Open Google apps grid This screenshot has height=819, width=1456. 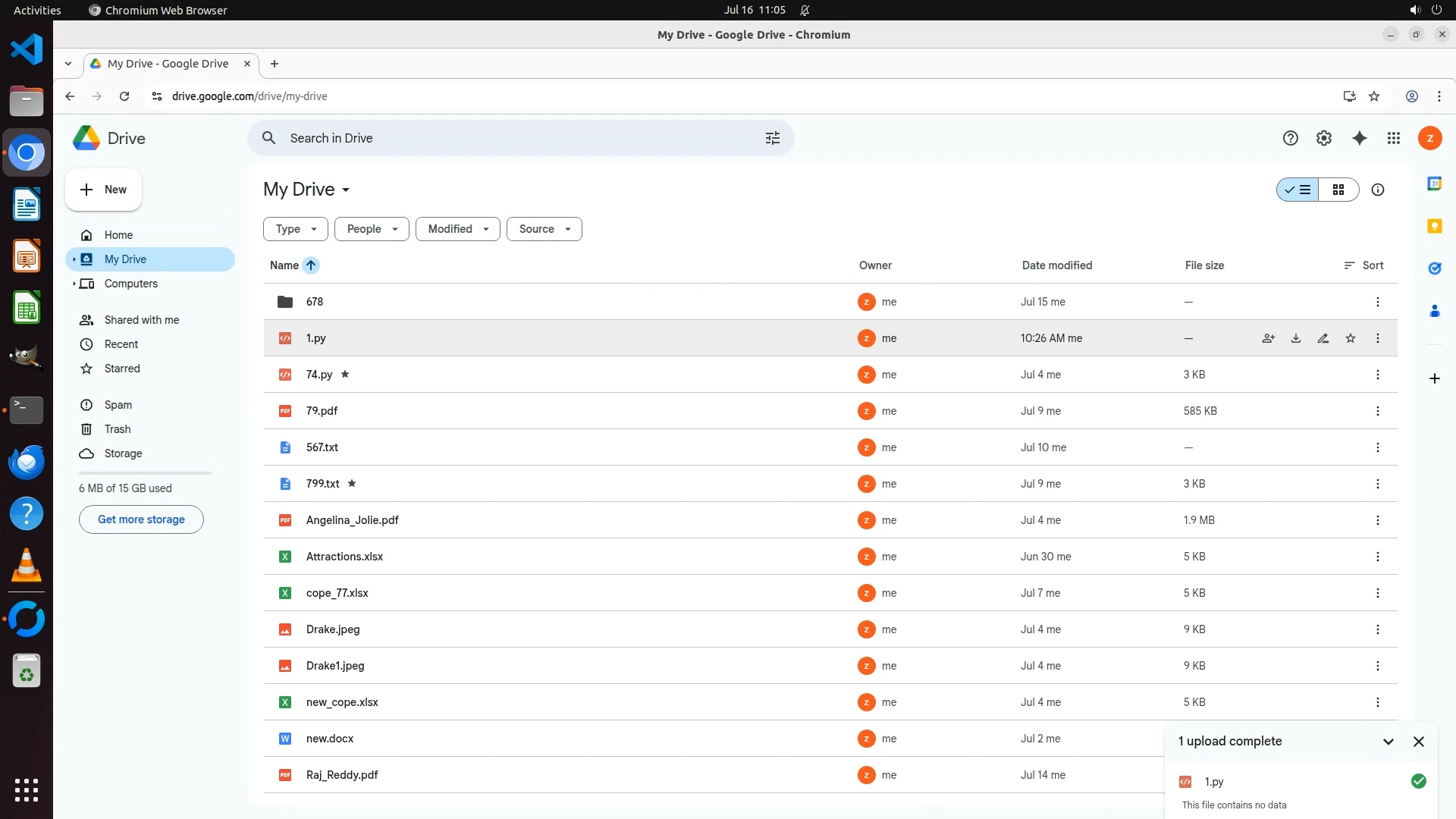click(1394, 138)
